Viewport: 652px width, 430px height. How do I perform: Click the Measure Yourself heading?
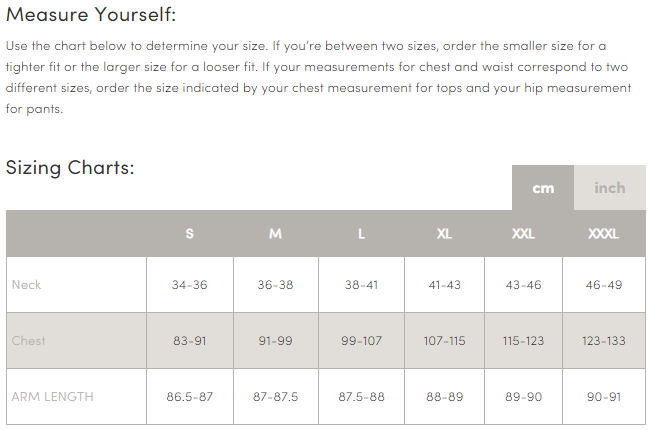click(x=91, y=14)
